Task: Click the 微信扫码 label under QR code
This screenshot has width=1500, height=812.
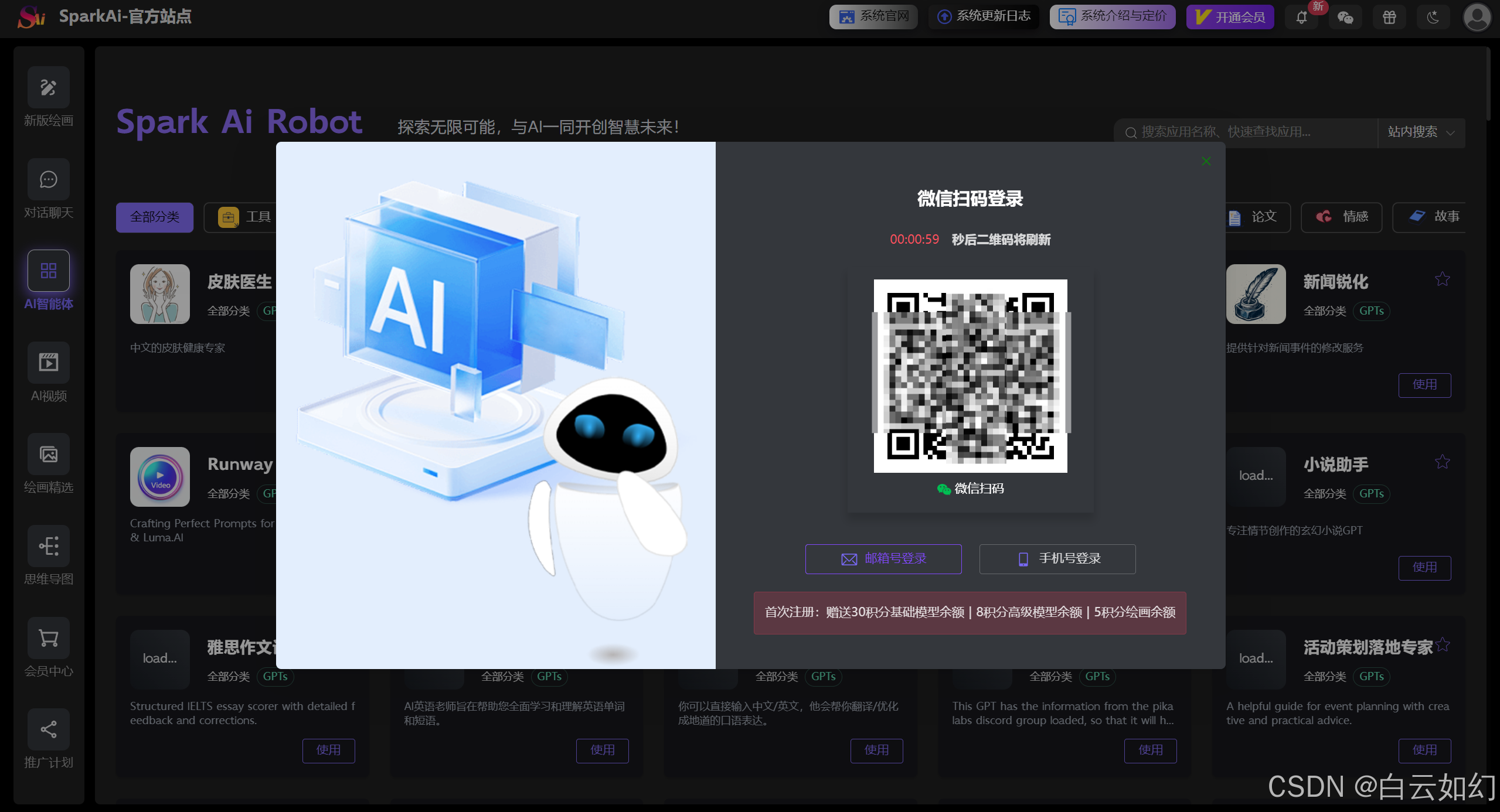Action: (x=970, y=489)
